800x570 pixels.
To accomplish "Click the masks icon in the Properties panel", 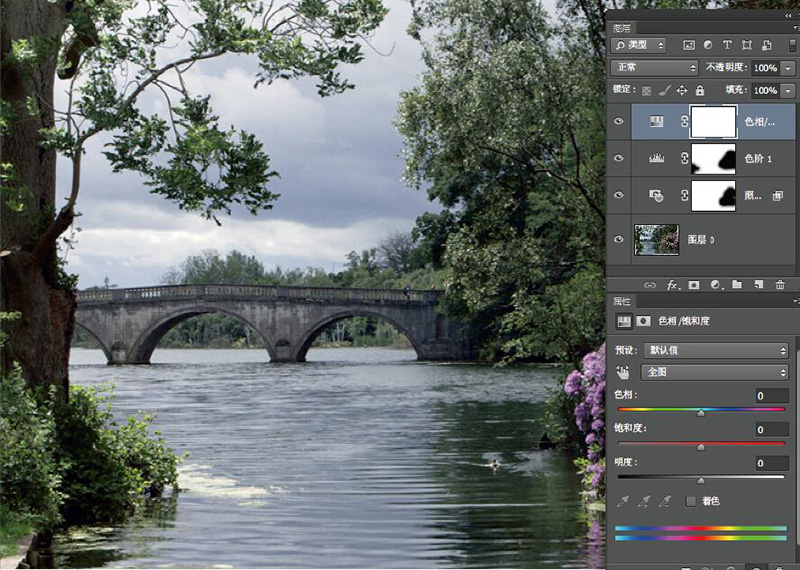I will click(x=641, y=322).
